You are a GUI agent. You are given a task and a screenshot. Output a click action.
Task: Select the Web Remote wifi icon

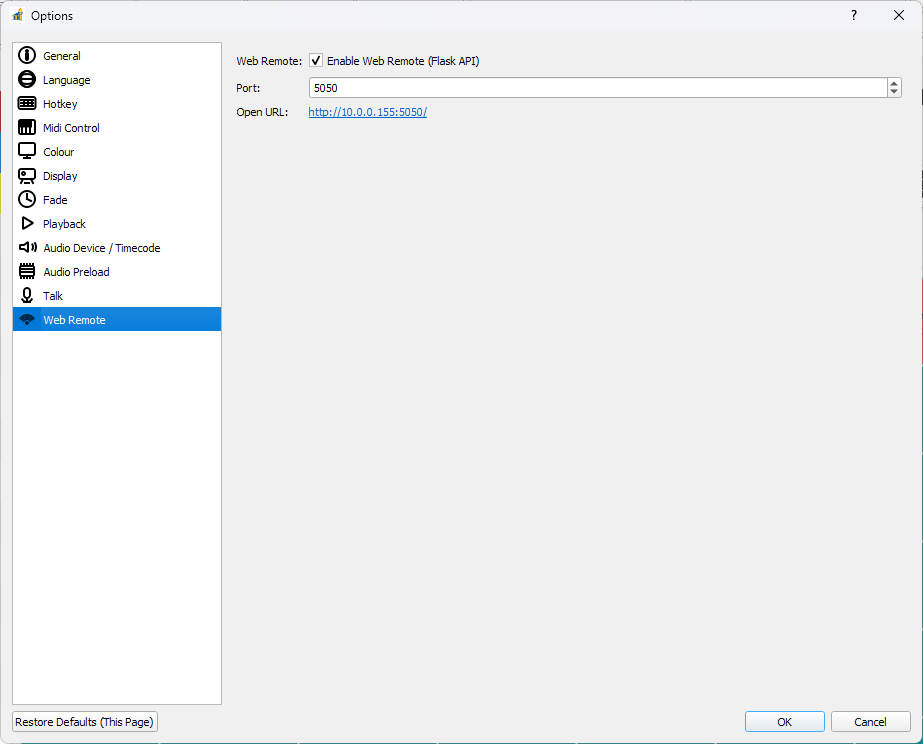[26, 319]
